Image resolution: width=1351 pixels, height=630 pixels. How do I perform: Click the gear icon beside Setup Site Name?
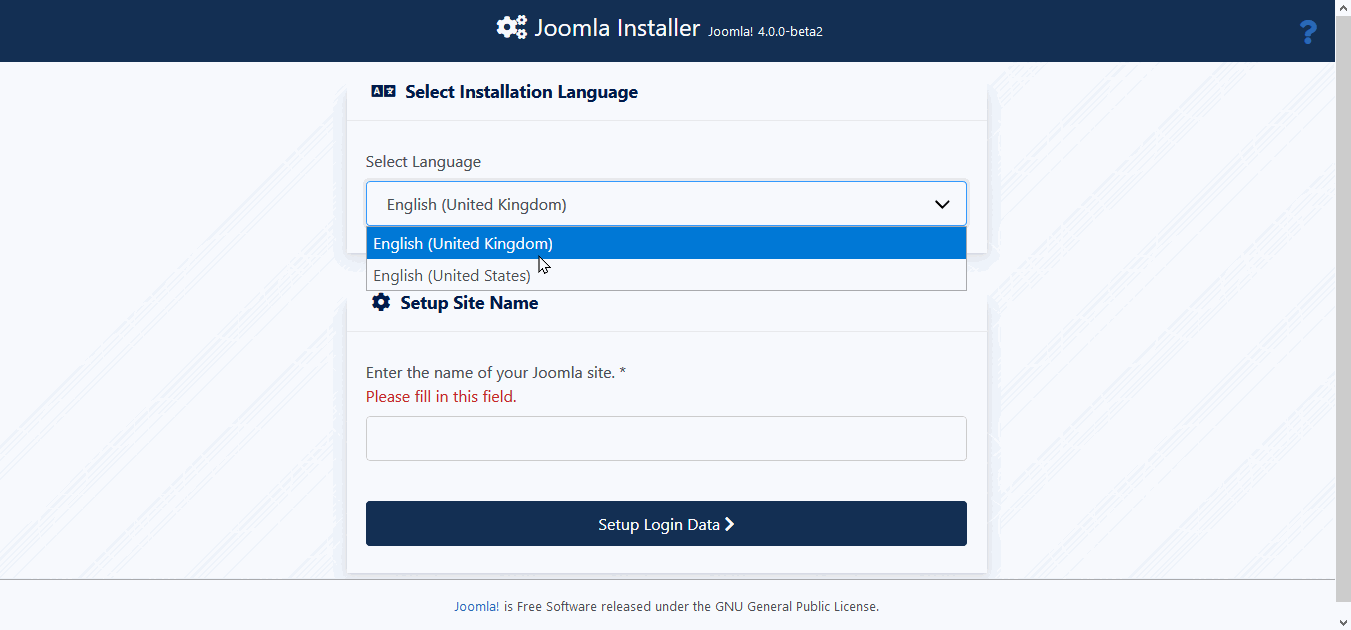click(380, 303)
